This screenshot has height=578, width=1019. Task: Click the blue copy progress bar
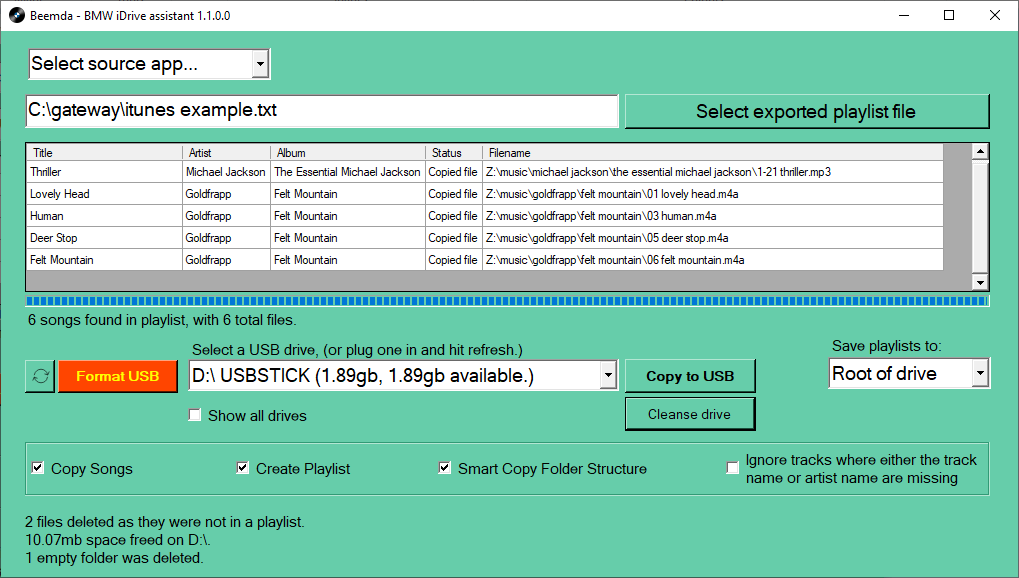coord(507,300)
